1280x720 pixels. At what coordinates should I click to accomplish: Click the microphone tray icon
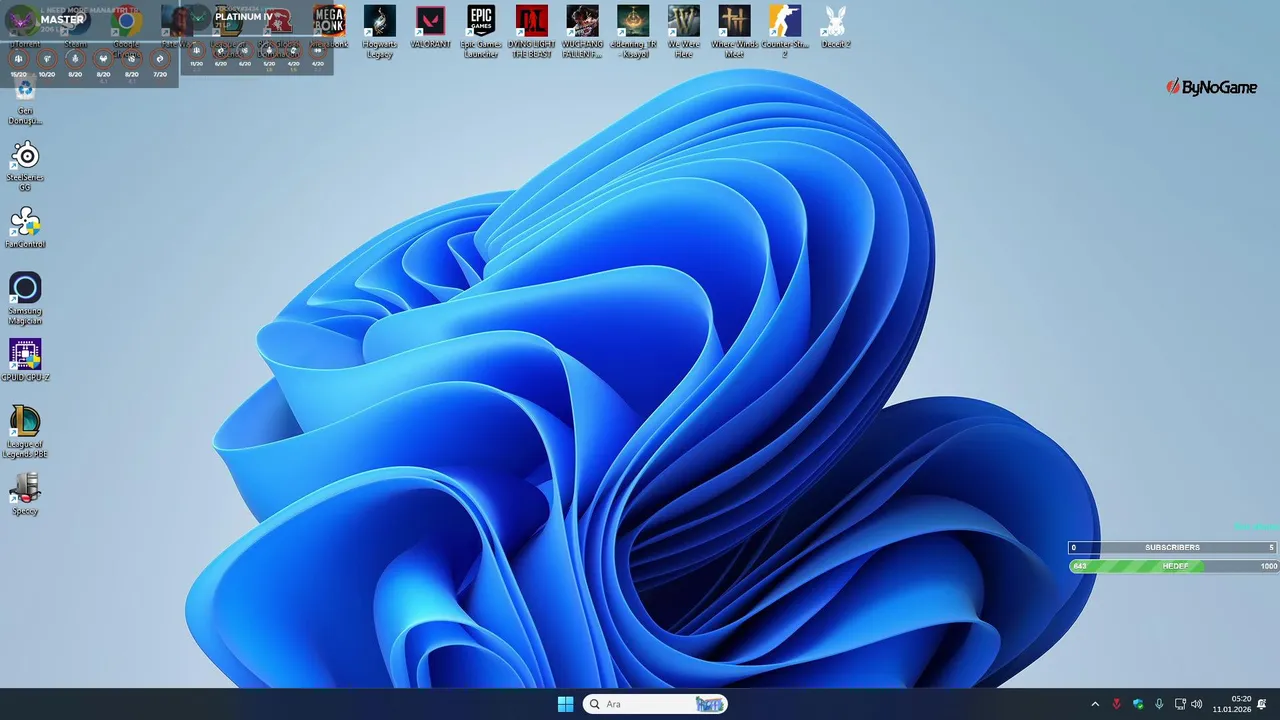(1159, 704)
